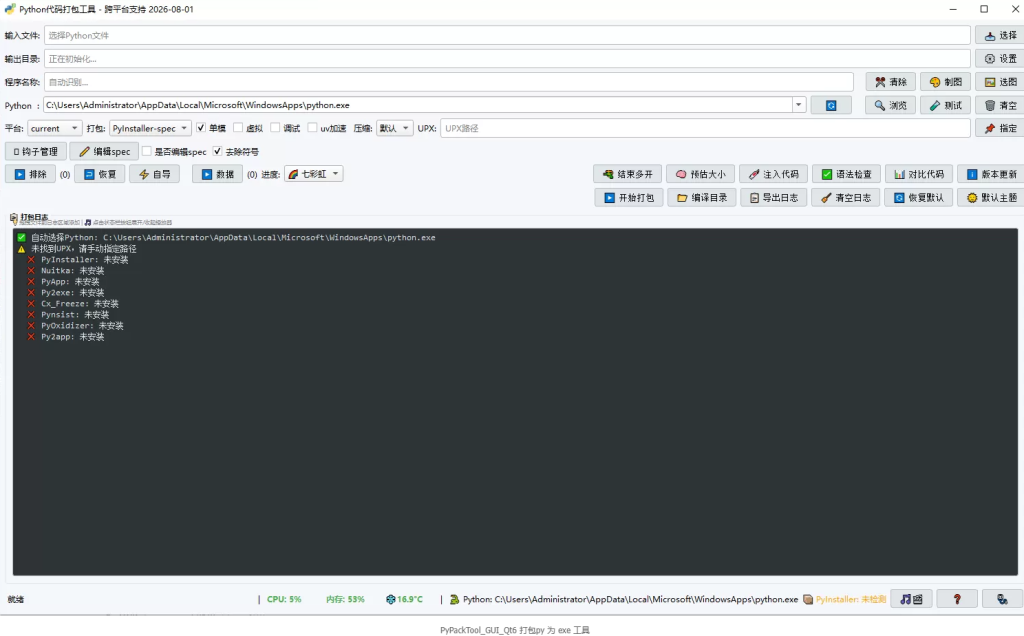
Task: Click log line 自动选择Python
Action: (233, 238)
